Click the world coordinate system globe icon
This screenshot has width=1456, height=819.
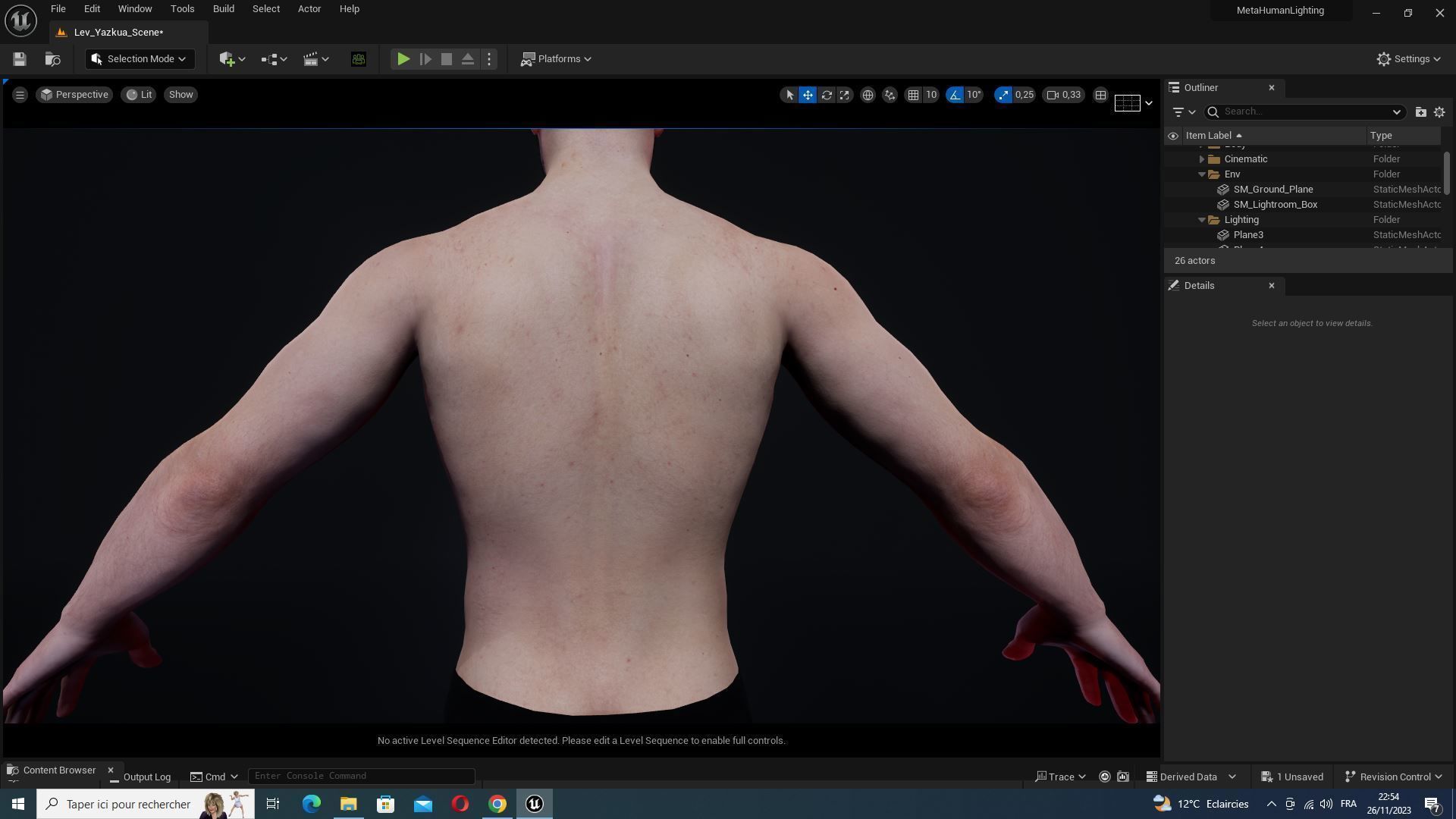(868, 95)
